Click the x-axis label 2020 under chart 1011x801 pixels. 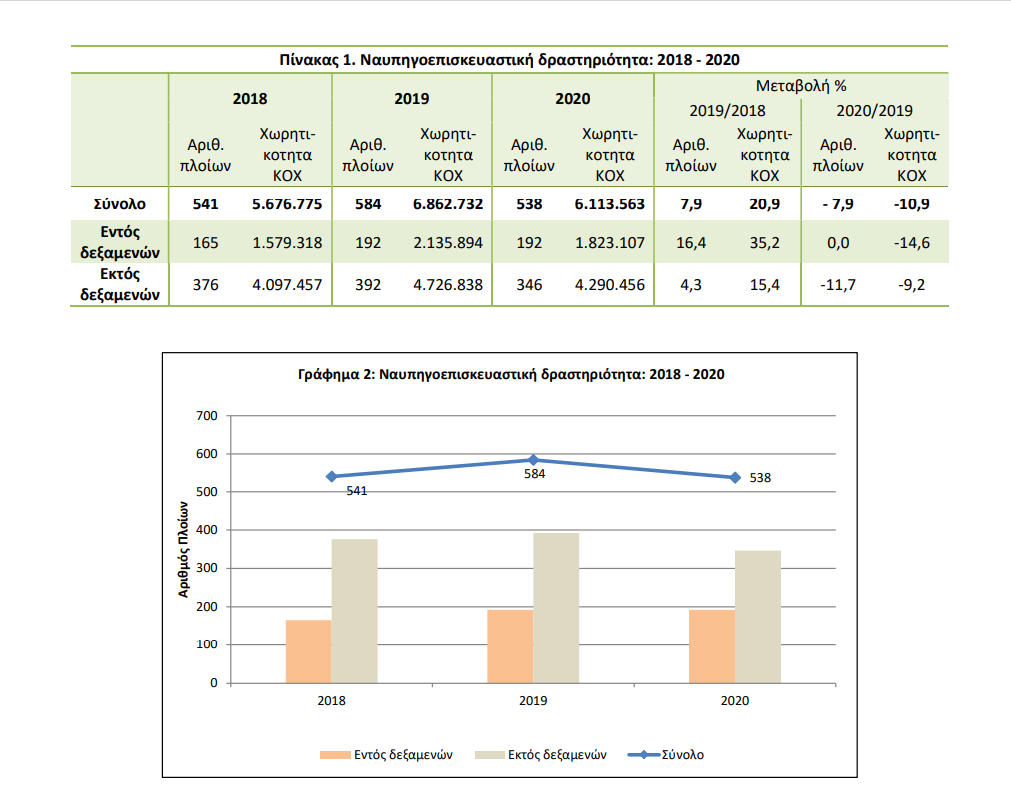tap(734, 700)
